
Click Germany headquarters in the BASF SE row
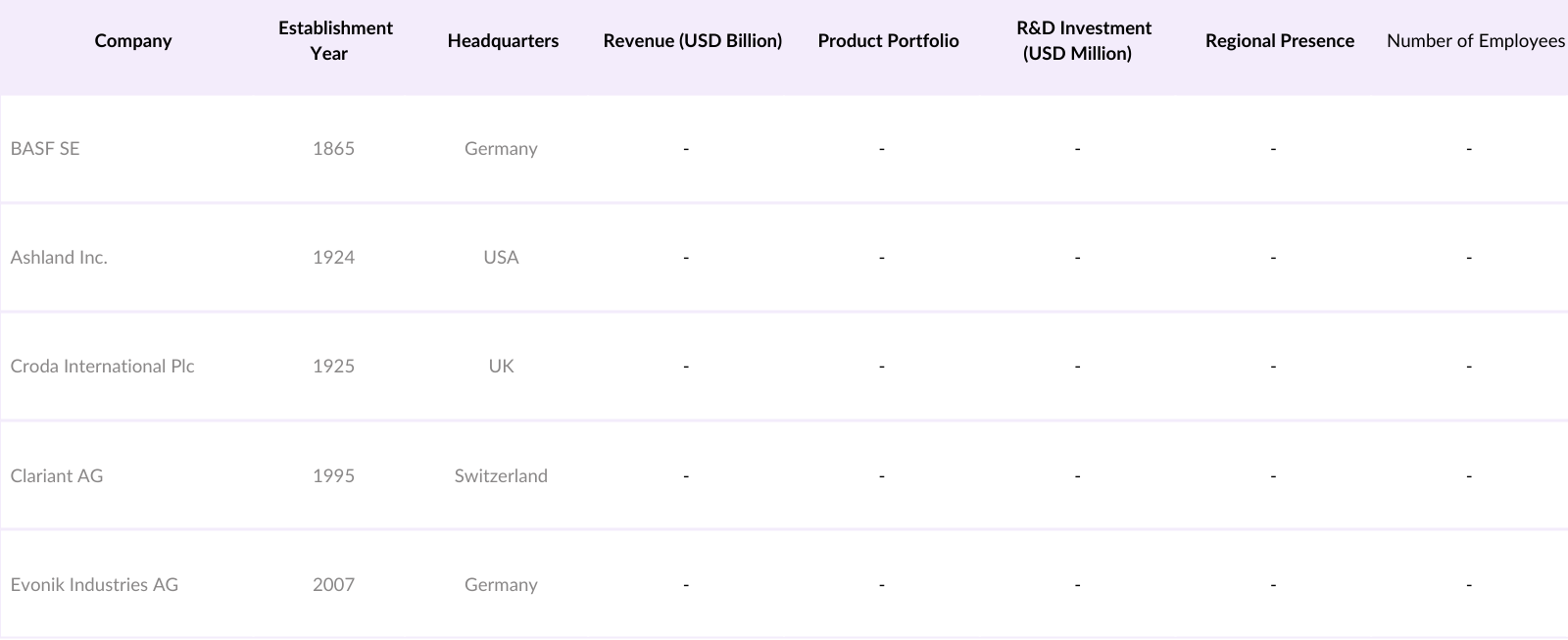[x=501, y=149]
